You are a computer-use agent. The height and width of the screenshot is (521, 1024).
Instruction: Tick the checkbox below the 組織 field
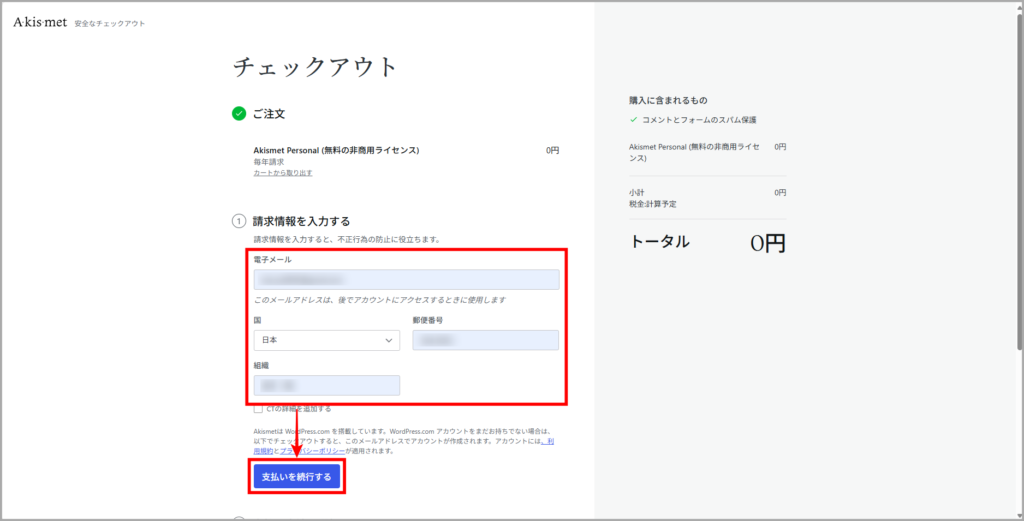[x=258, y=409]
